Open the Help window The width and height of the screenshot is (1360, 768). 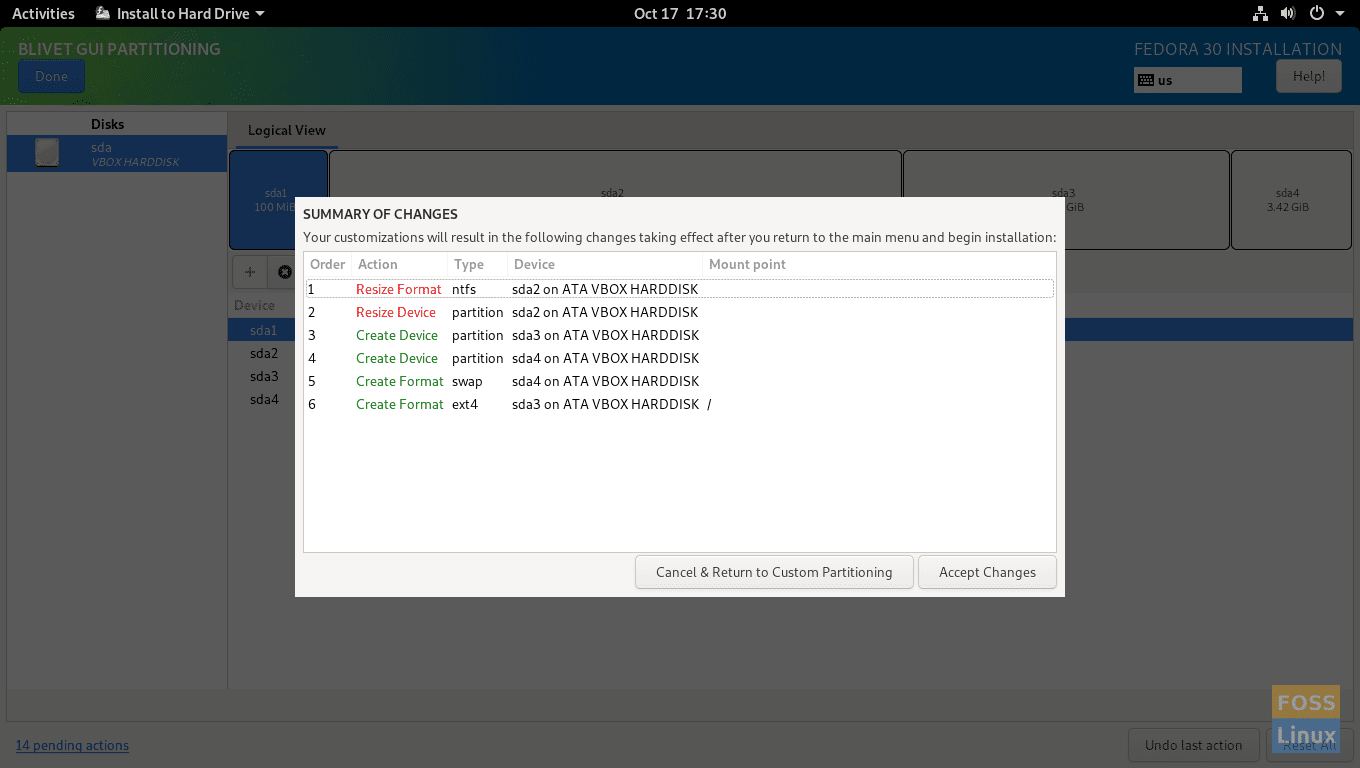pyautogui.click(x=1308, y=76)
